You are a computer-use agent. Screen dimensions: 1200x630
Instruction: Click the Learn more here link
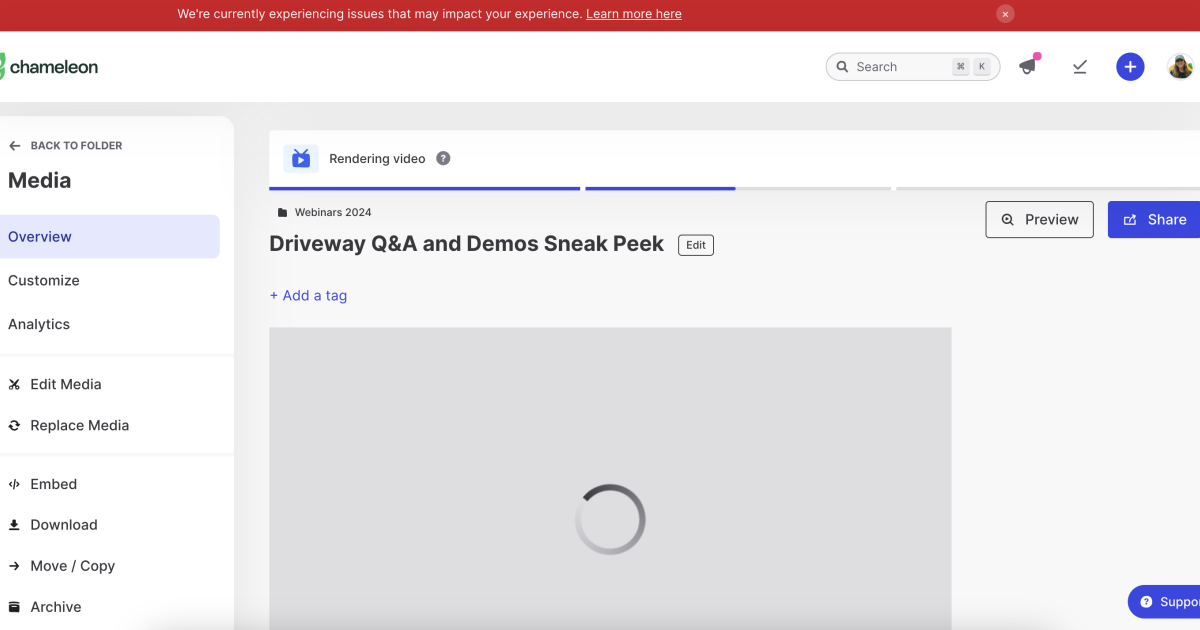point(633,14)
